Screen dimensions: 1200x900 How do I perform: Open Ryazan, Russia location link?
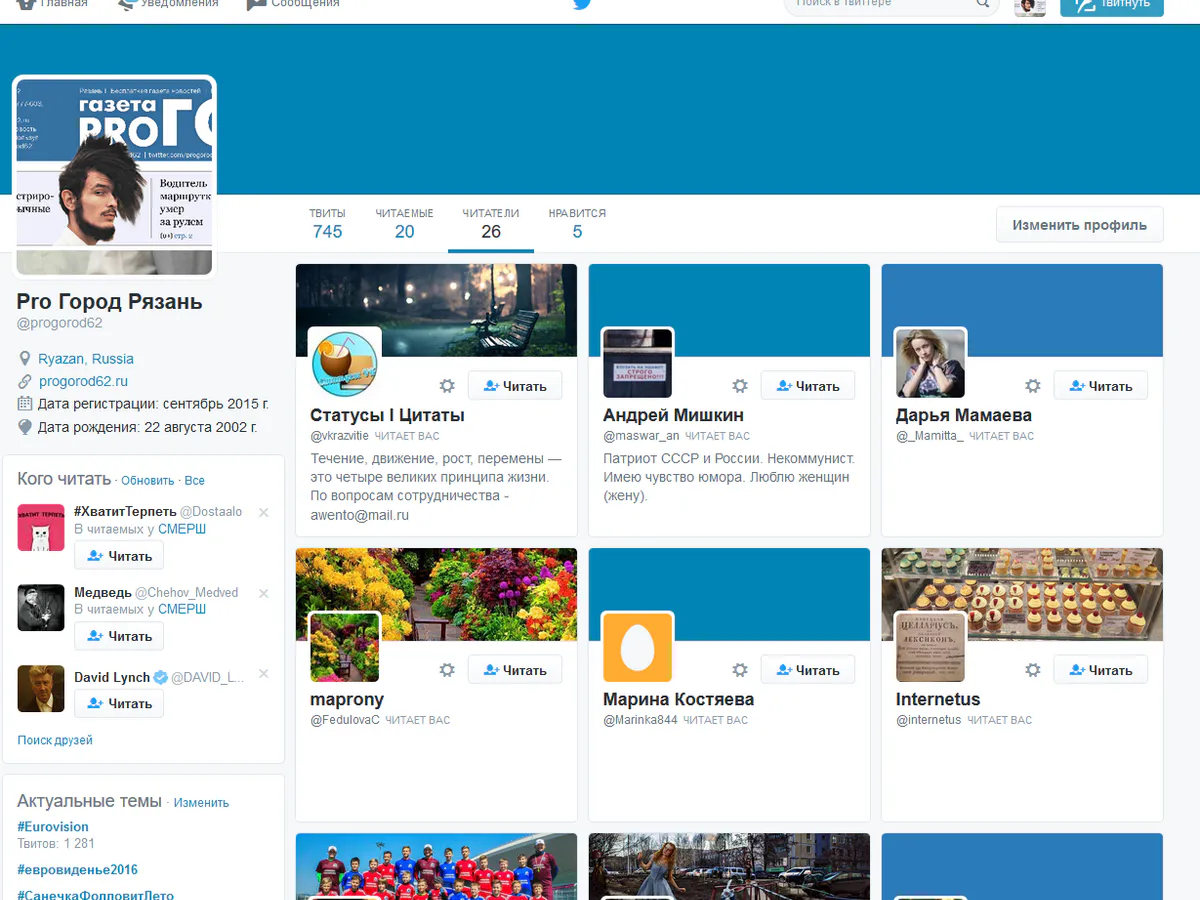pos(86,359)
